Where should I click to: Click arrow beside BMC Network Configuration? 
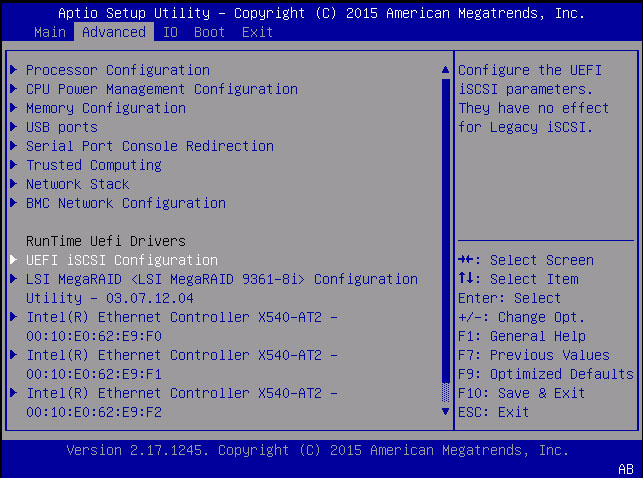14,203
